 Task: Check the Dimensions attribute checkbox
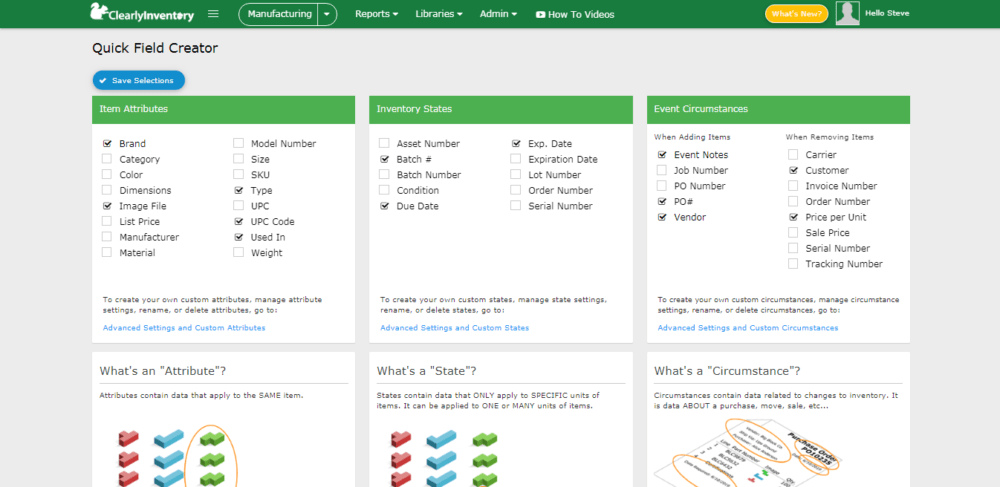(x=107, y=190)
